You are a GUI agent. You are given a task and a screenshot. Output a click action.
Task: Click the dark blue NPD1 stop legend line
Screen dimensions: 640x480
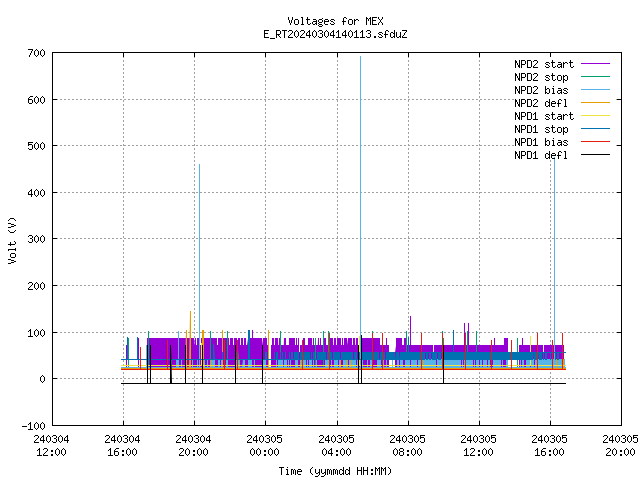coord(596,129)
